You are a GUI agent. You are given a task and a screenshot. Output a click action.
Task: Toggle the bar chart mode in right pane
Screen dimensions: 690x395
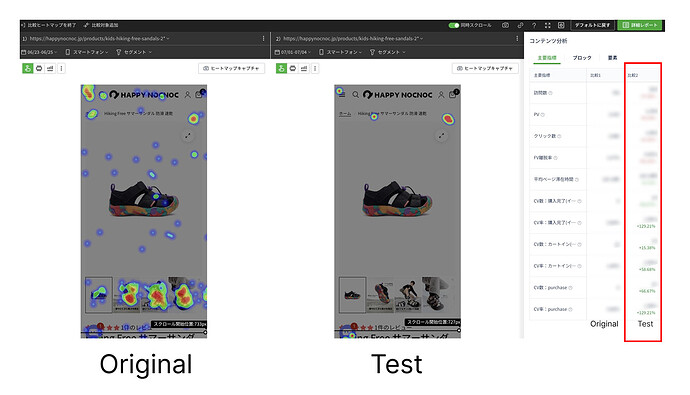[x=304, y=68]
